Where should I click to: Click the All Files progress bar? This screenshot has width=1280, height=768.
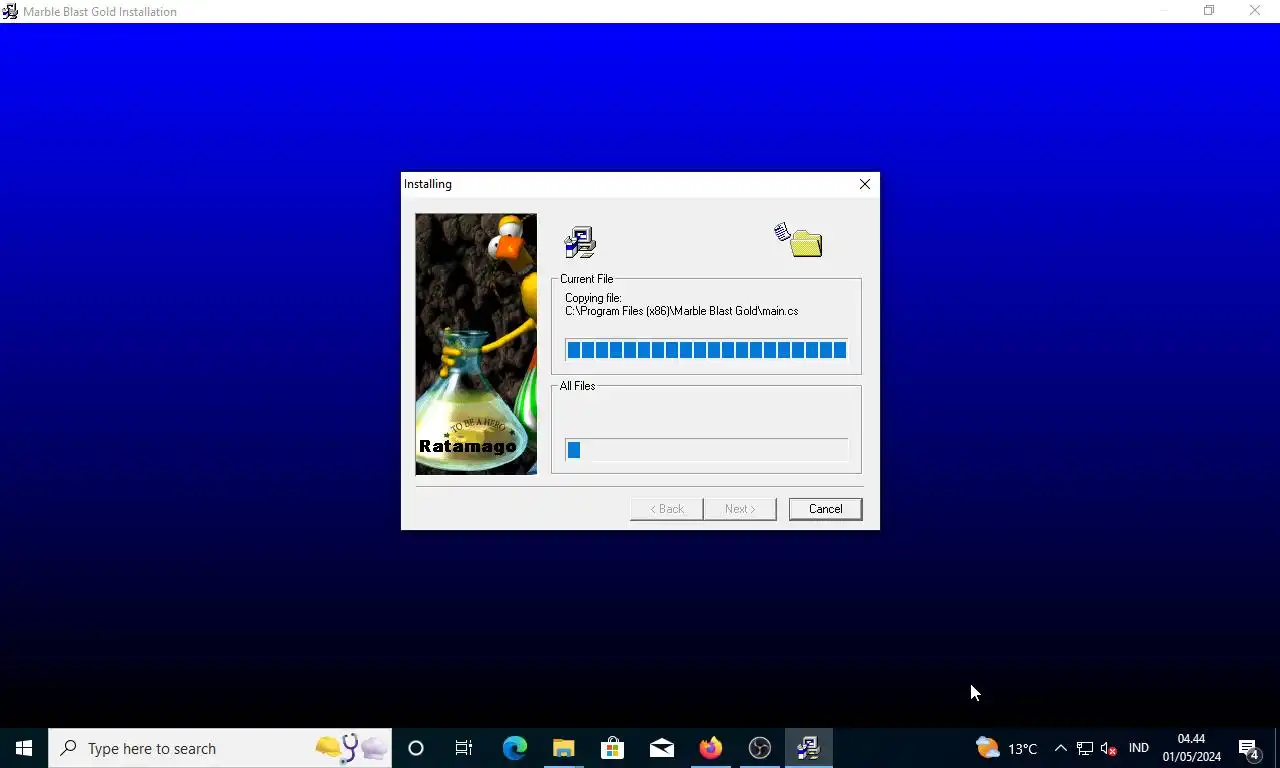pyautogui.click(x=706, y=450)
